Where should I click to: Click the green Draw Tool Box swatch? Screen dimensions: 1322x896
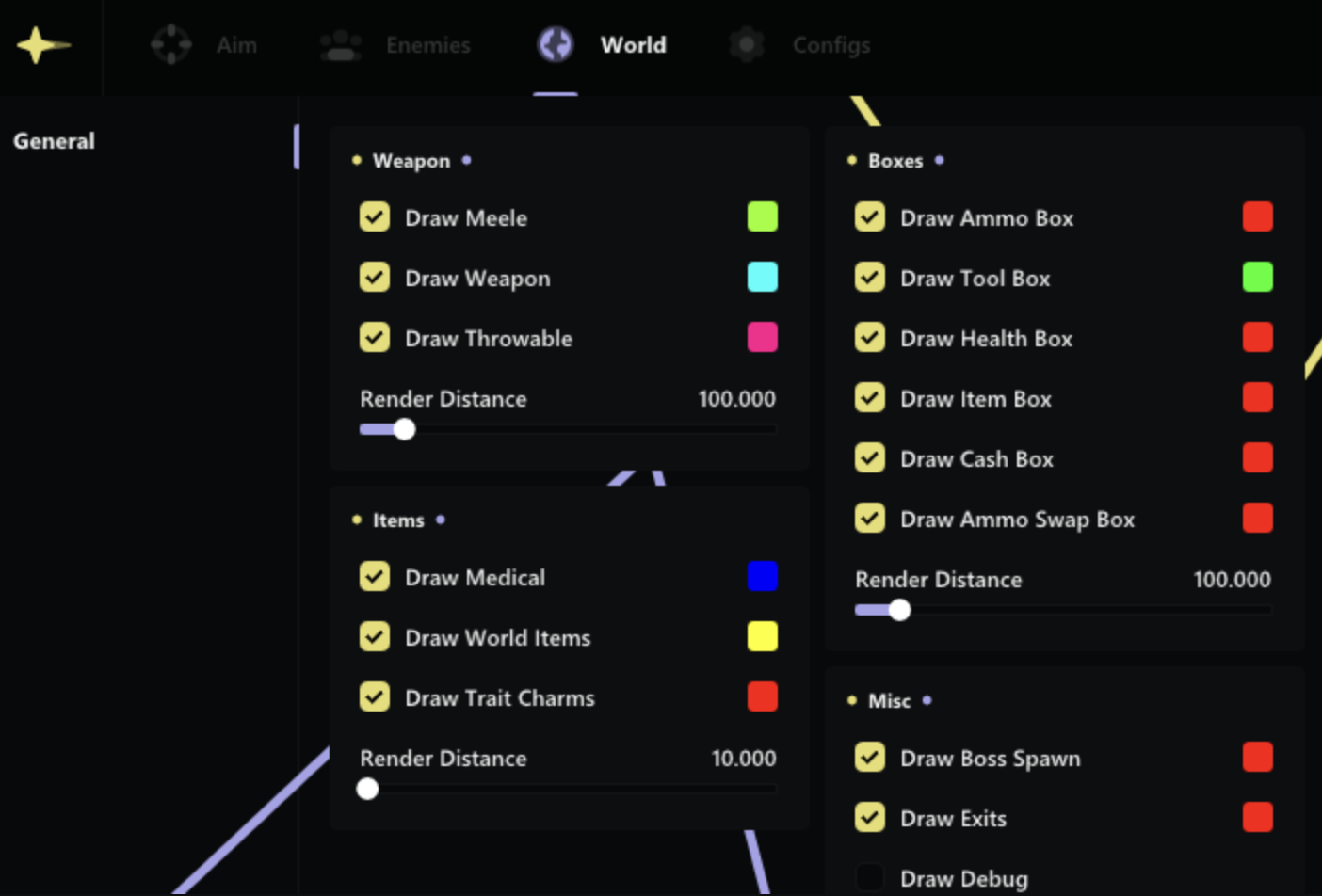coord(1257,277)
